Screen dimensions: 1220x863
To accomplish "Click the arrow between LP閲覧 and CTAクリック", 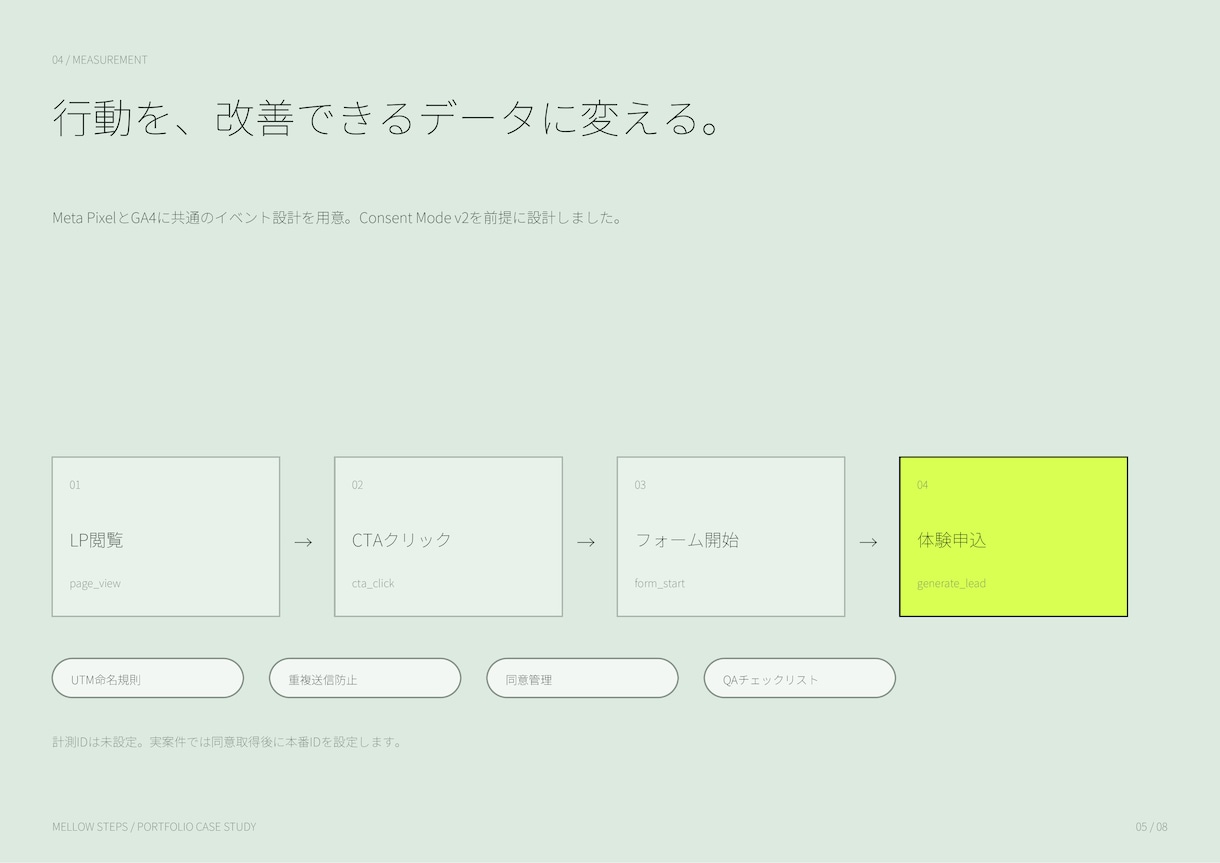I will (x=303, y=542).
